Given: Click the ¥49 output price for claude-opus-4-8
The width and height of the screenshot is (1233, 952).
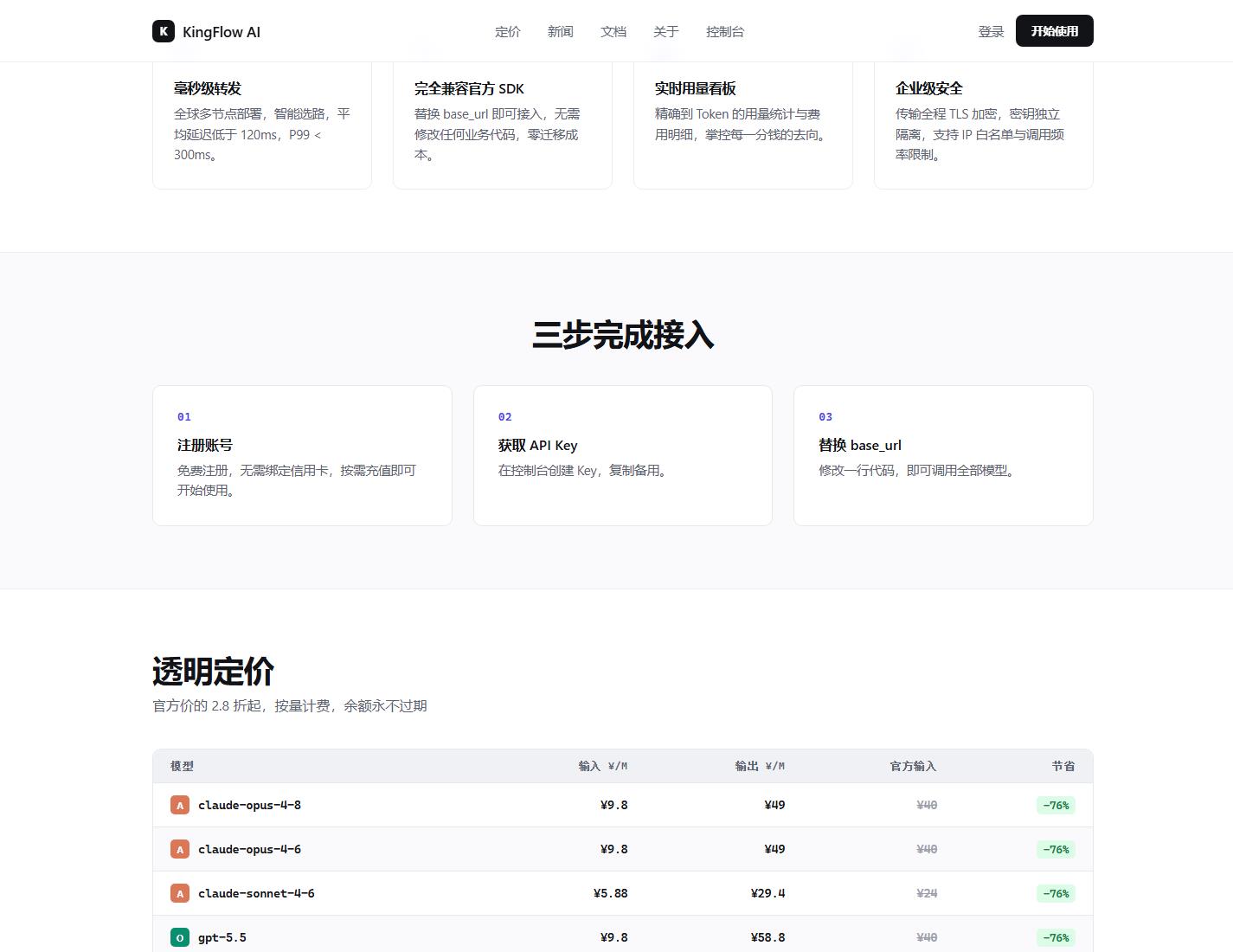Looking at the screenshot, I should (775, 806).
